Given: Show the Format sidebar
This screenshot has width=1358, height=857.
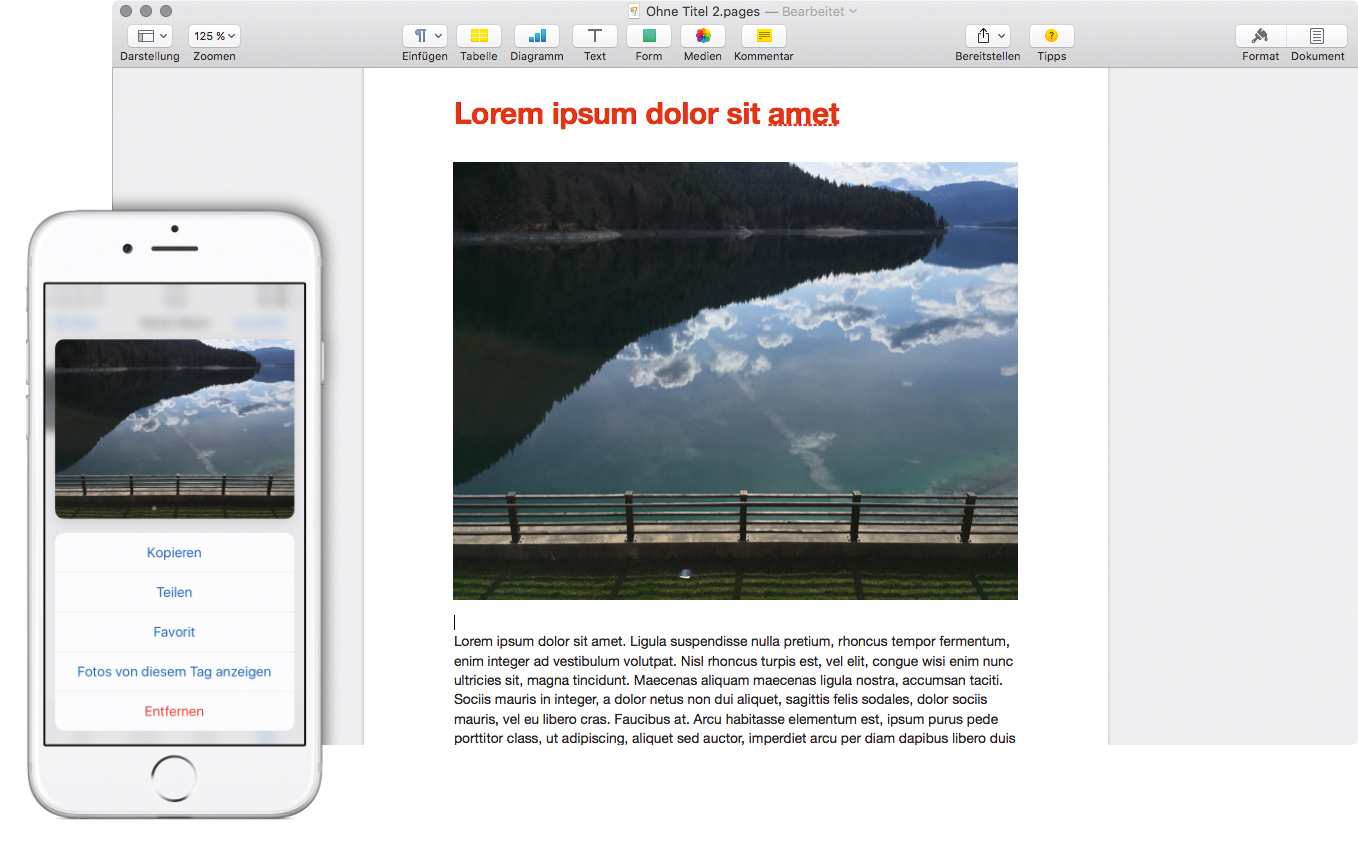Looking at the screenshot, I should click(x=1260, y=36).
